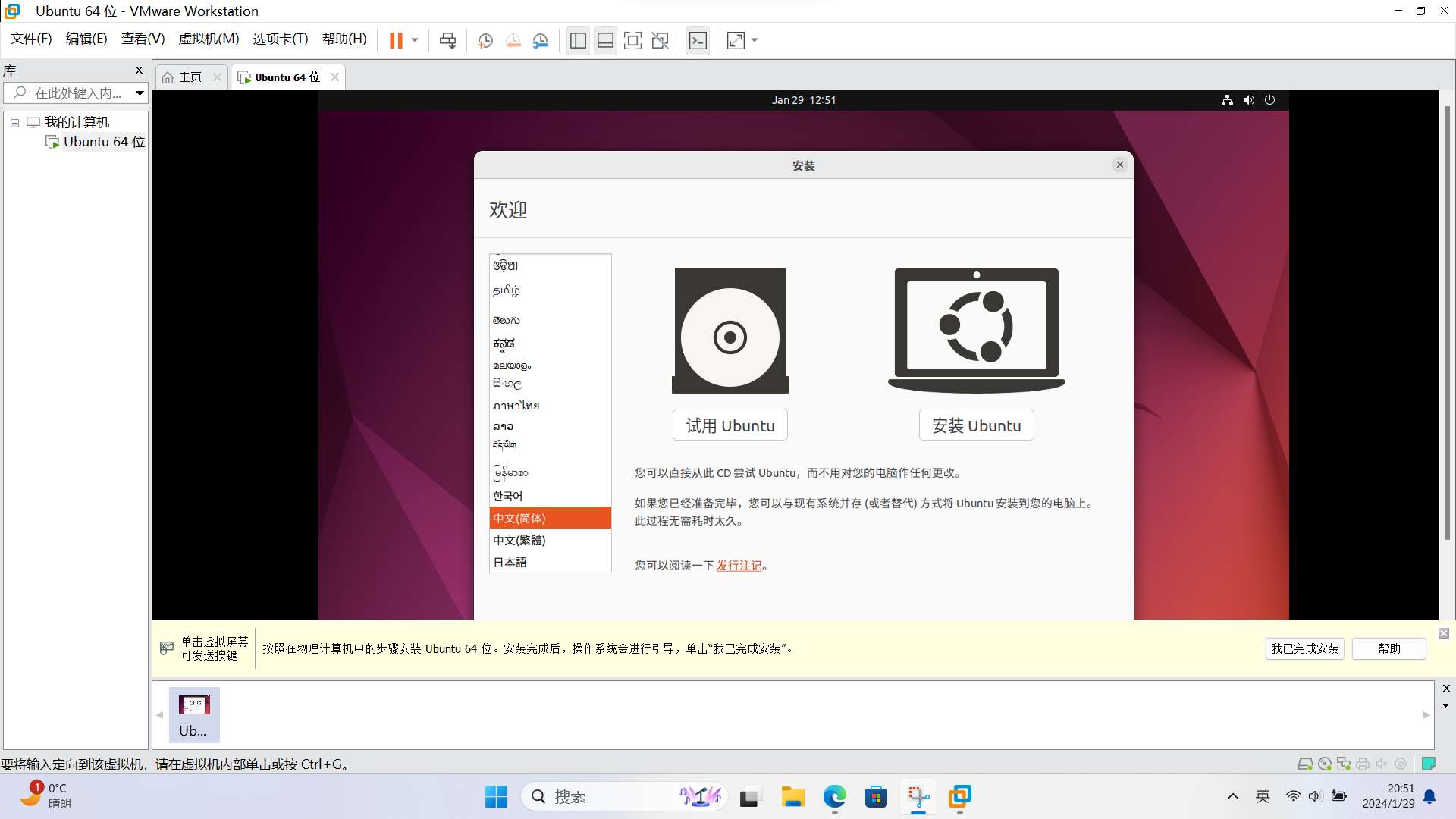
Task: Click the printer device status icon
Action: point(1363,764)
